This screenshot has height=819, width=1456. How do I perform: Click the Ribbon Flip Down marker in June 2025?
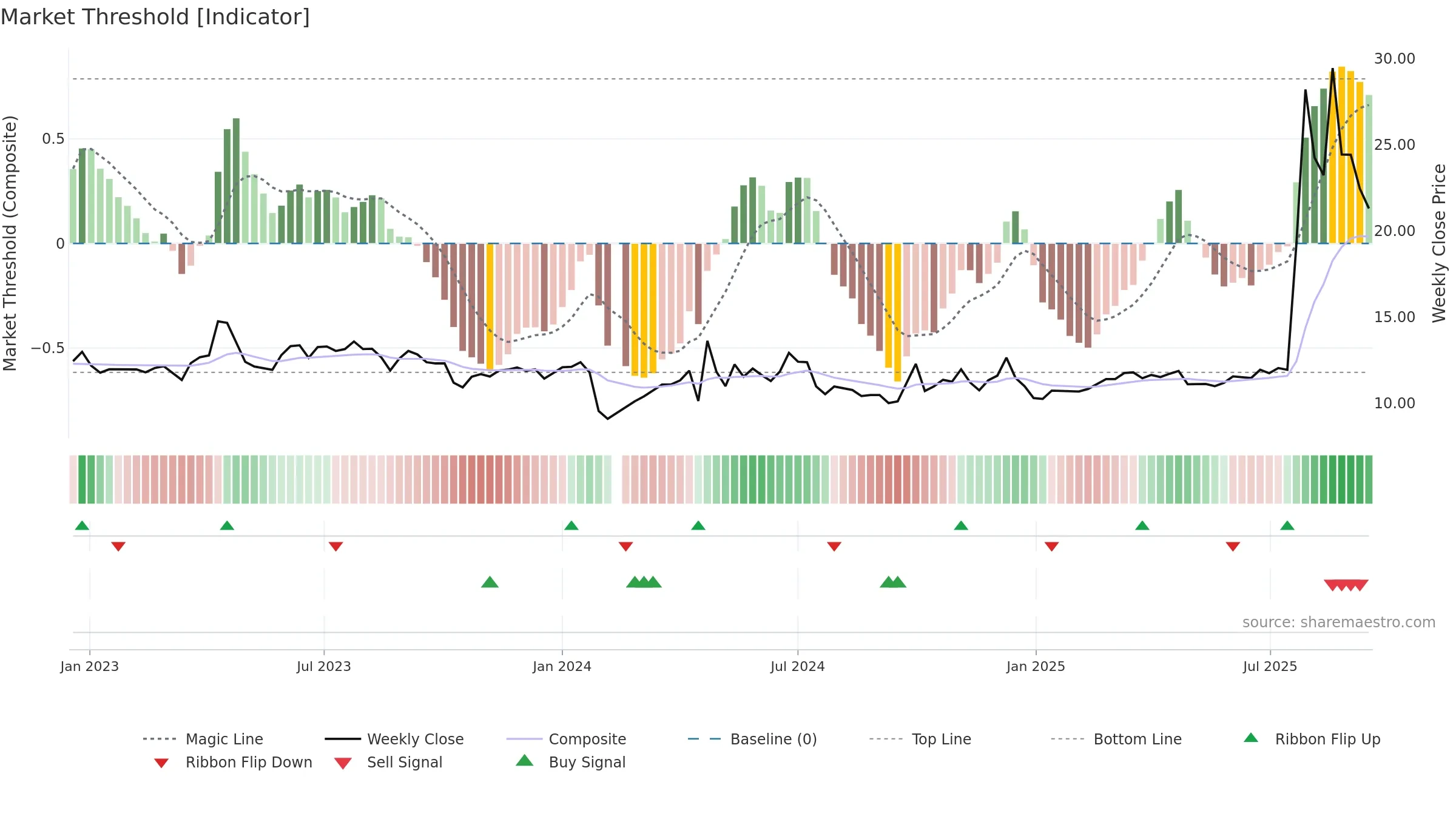coord(1233,547)
